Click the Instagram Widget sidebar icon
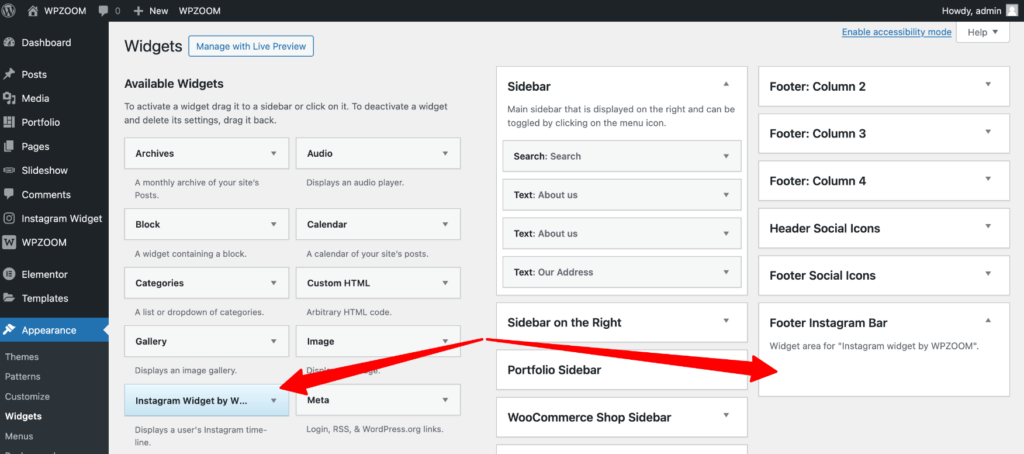 10,218
